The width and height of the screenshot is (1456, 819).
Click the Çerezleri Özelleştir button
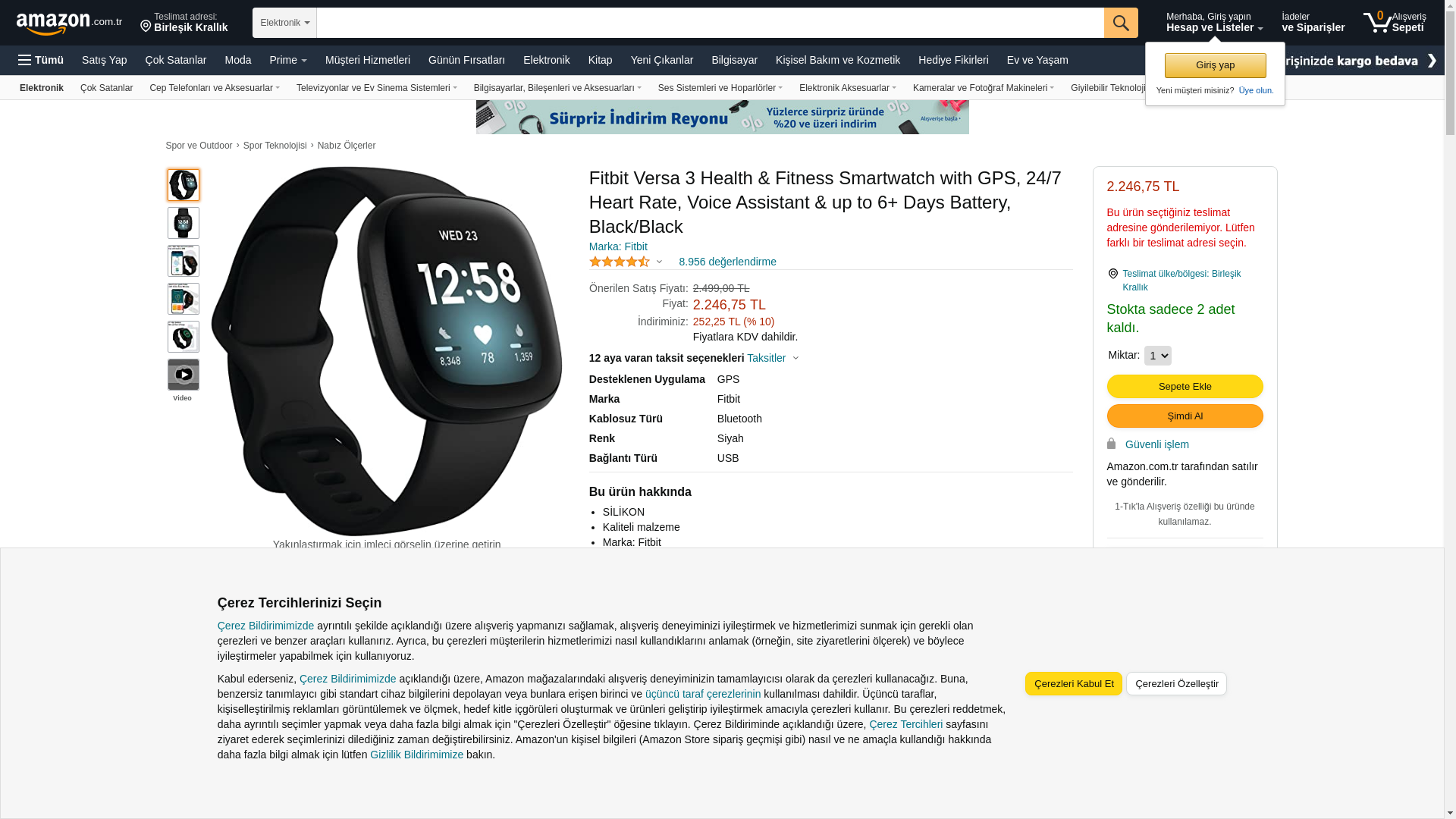tap(1176, 684)
